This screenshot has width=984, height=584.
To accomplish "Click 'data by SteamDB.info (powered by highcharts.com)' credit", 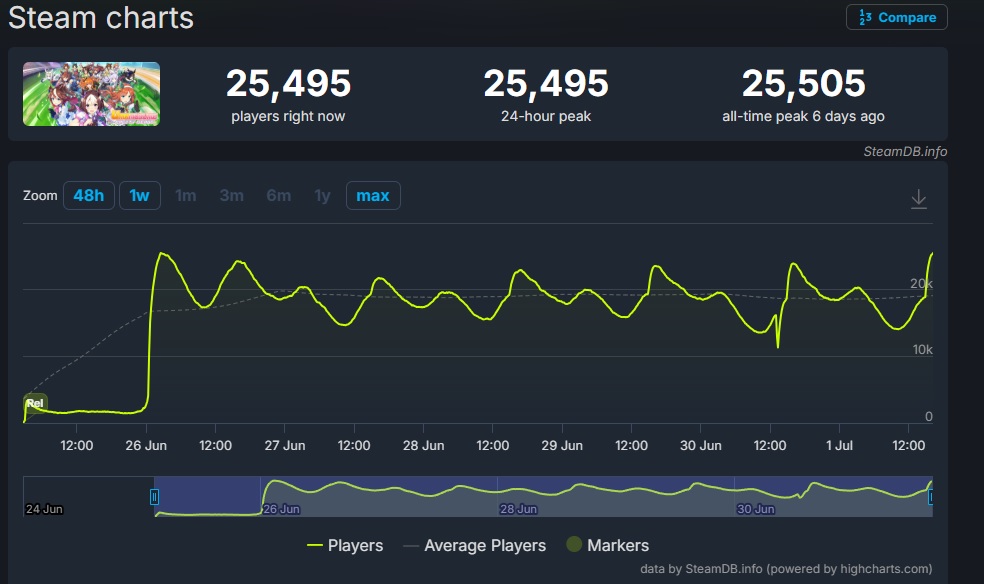I will pos(786,569).
